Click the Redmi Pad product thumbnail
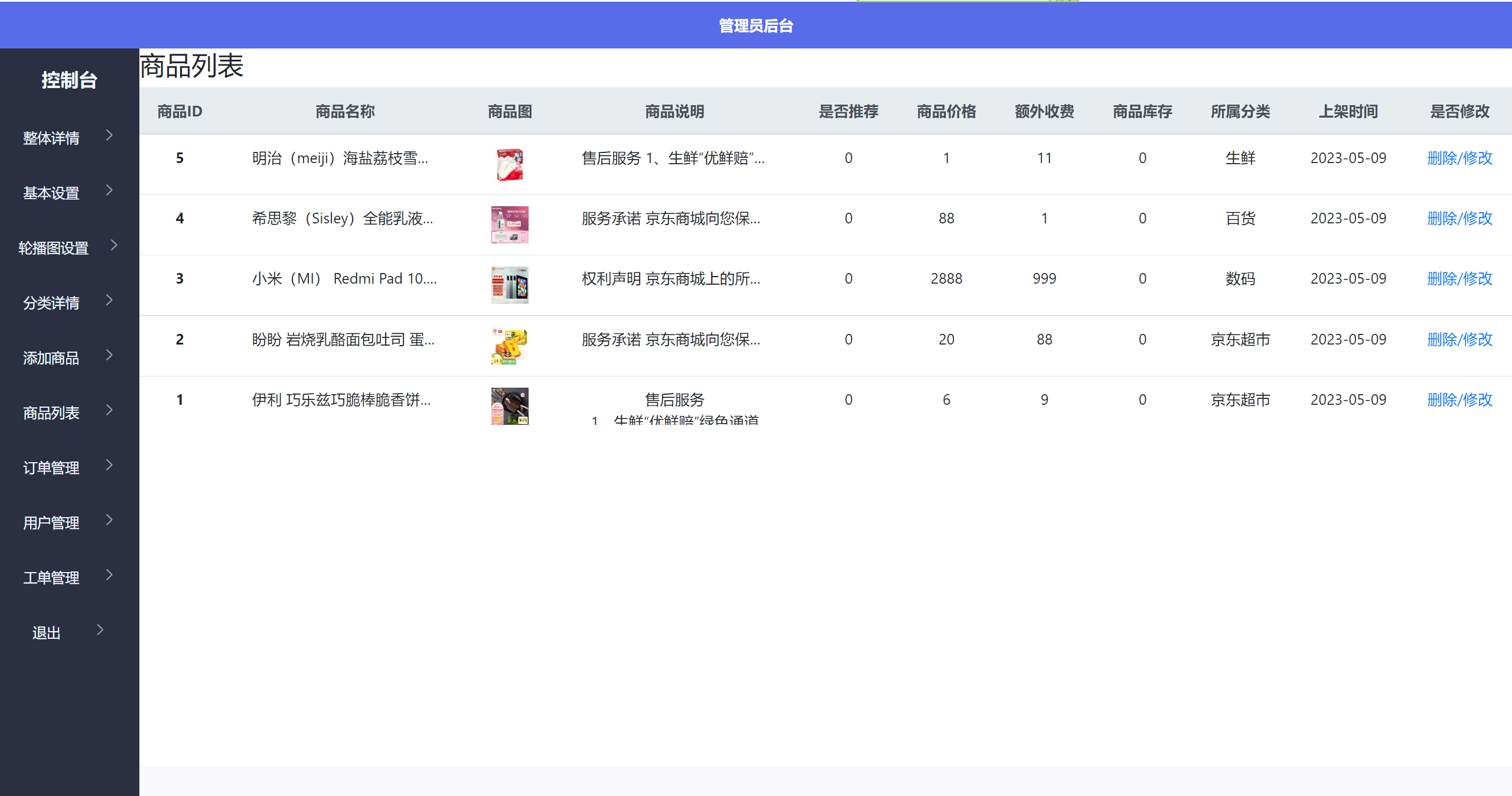 pos(510,285)
